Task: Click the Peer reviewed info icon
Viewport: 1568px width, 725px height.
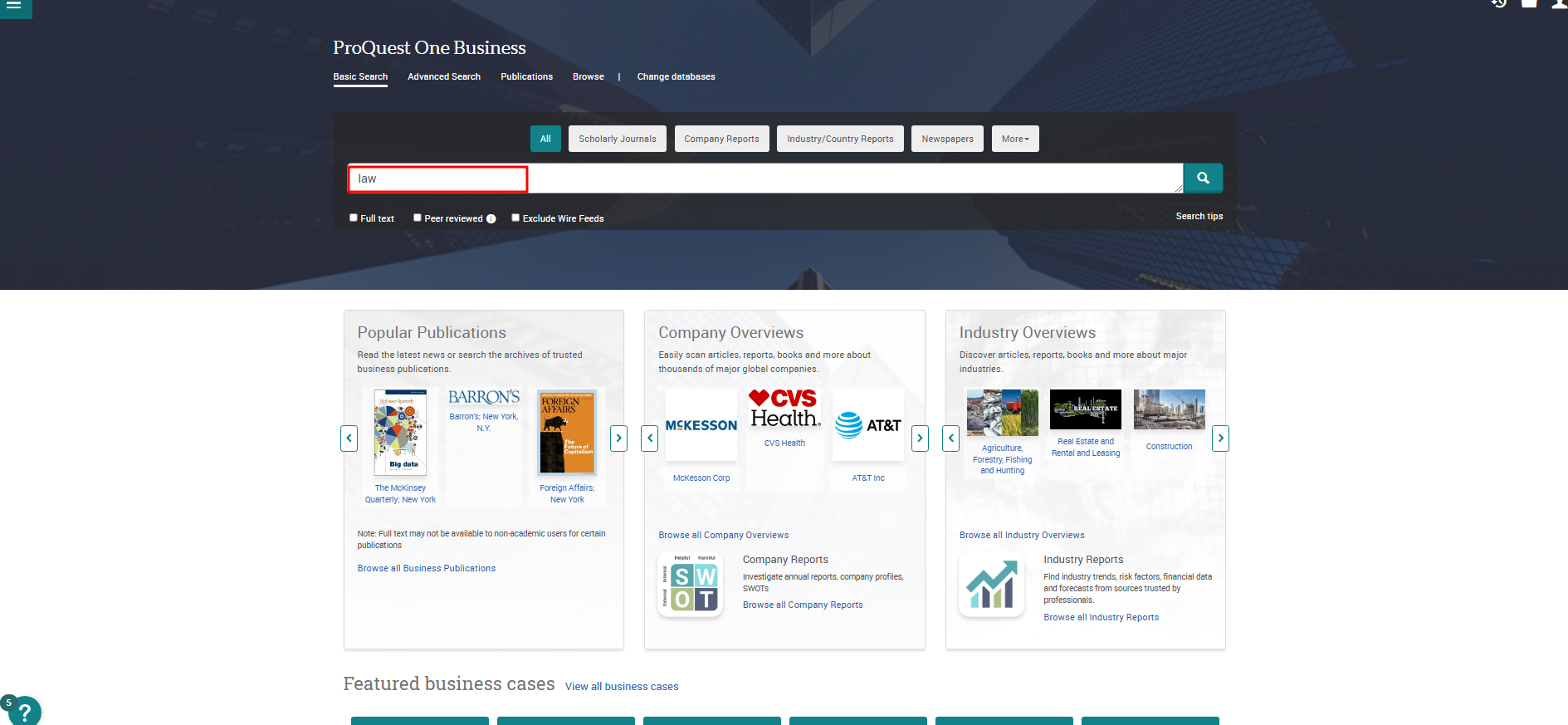Action: pos(491,219)
